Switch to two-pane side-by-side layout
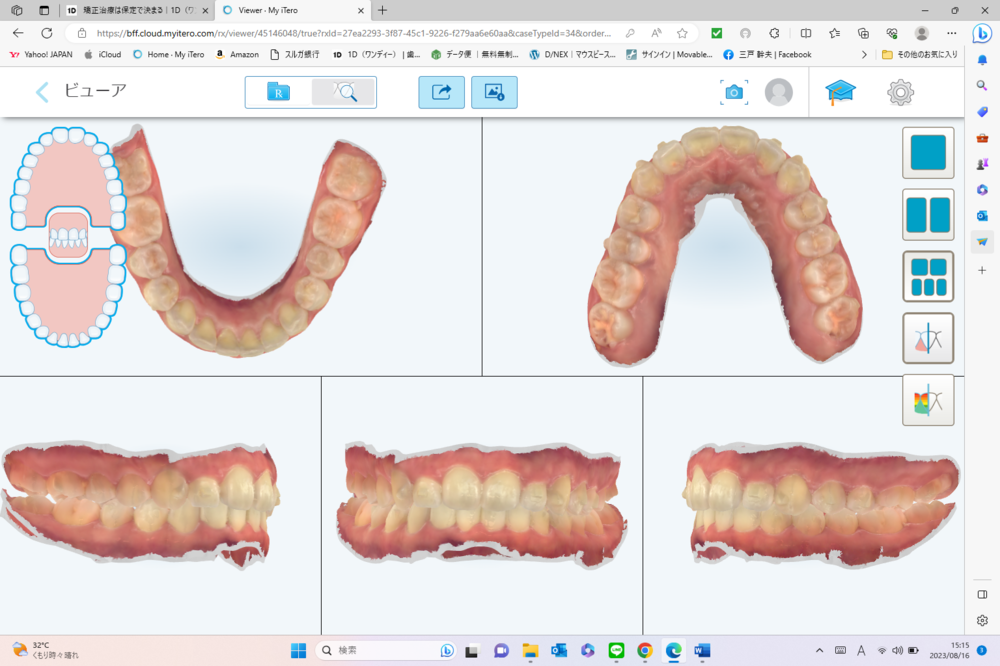This screenshot has width=1000, height=666. pos(927,215)
